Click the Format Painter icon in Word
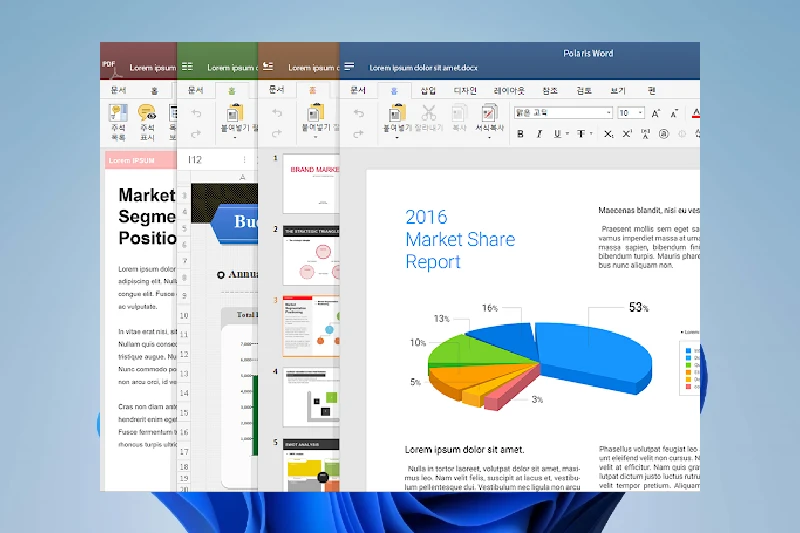 pos(489,113)
